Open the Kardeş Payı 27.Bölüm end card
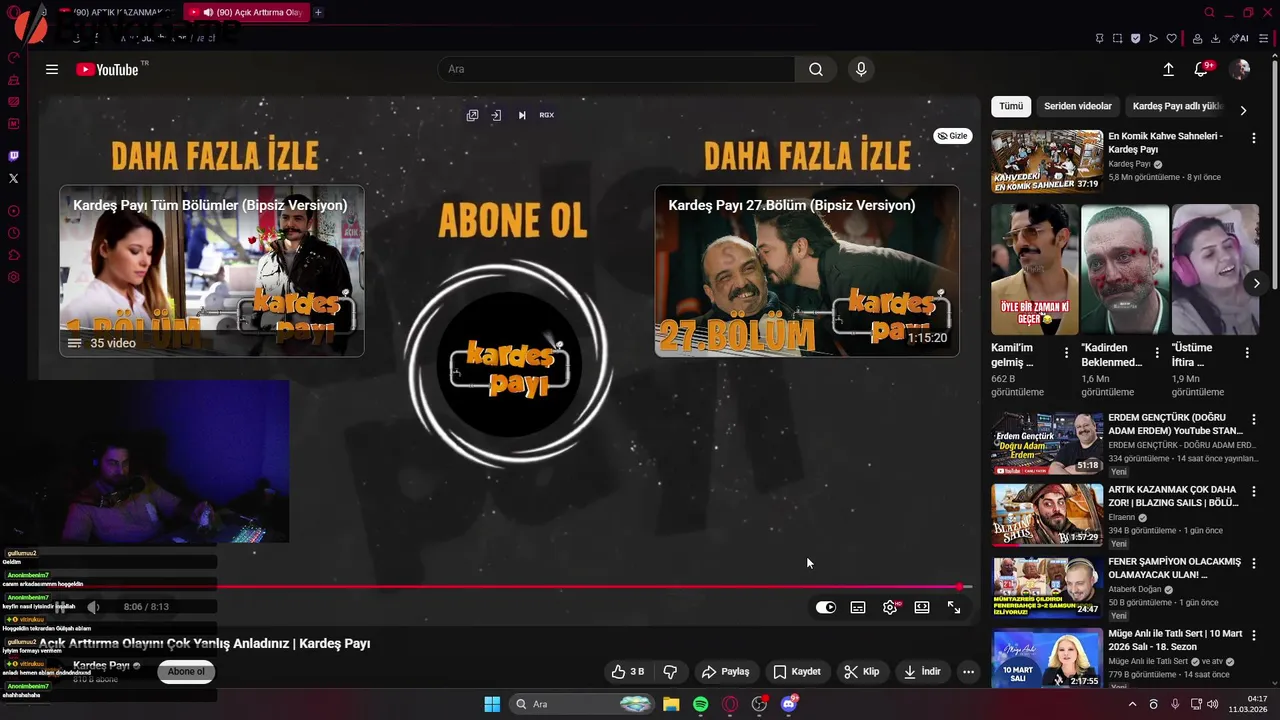This screenshot has height=720, width=1280. click(807, 271)
